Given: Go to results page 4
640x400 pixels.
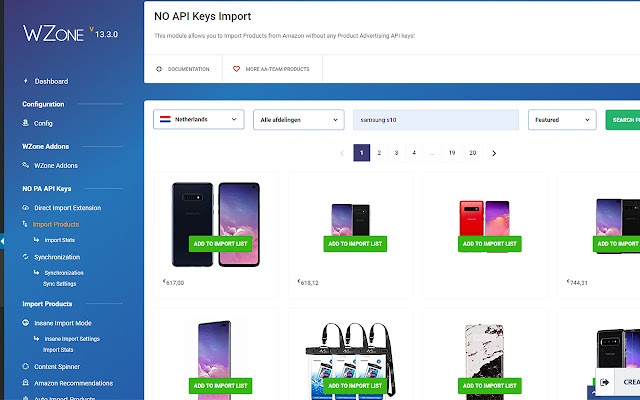Looking at the screenshot, I should (x=414, y=153).
